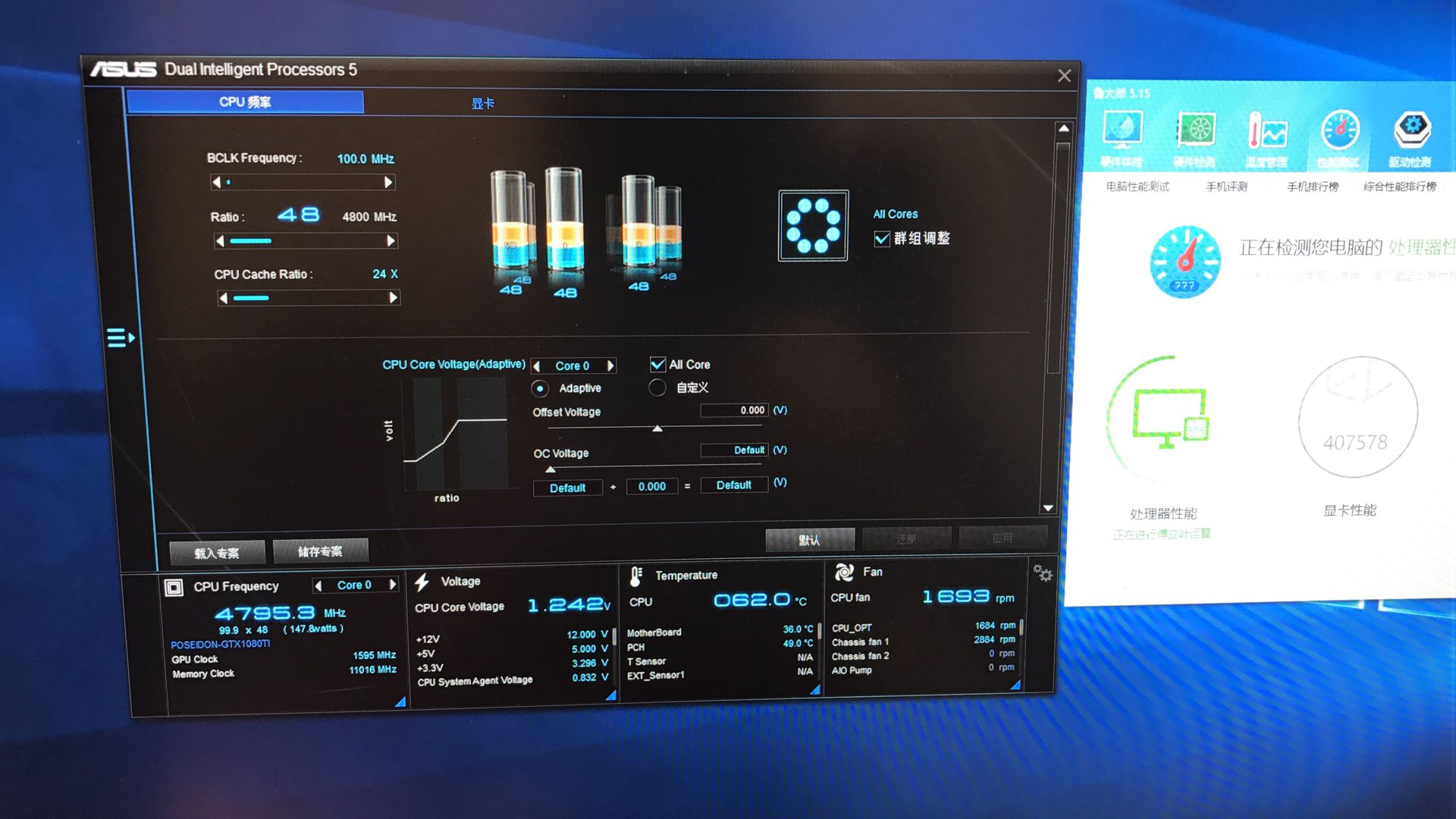Screen dimensions: 1456x819
Task: Click the Voltage lightning bolt icon
Action: click(422, 582)
